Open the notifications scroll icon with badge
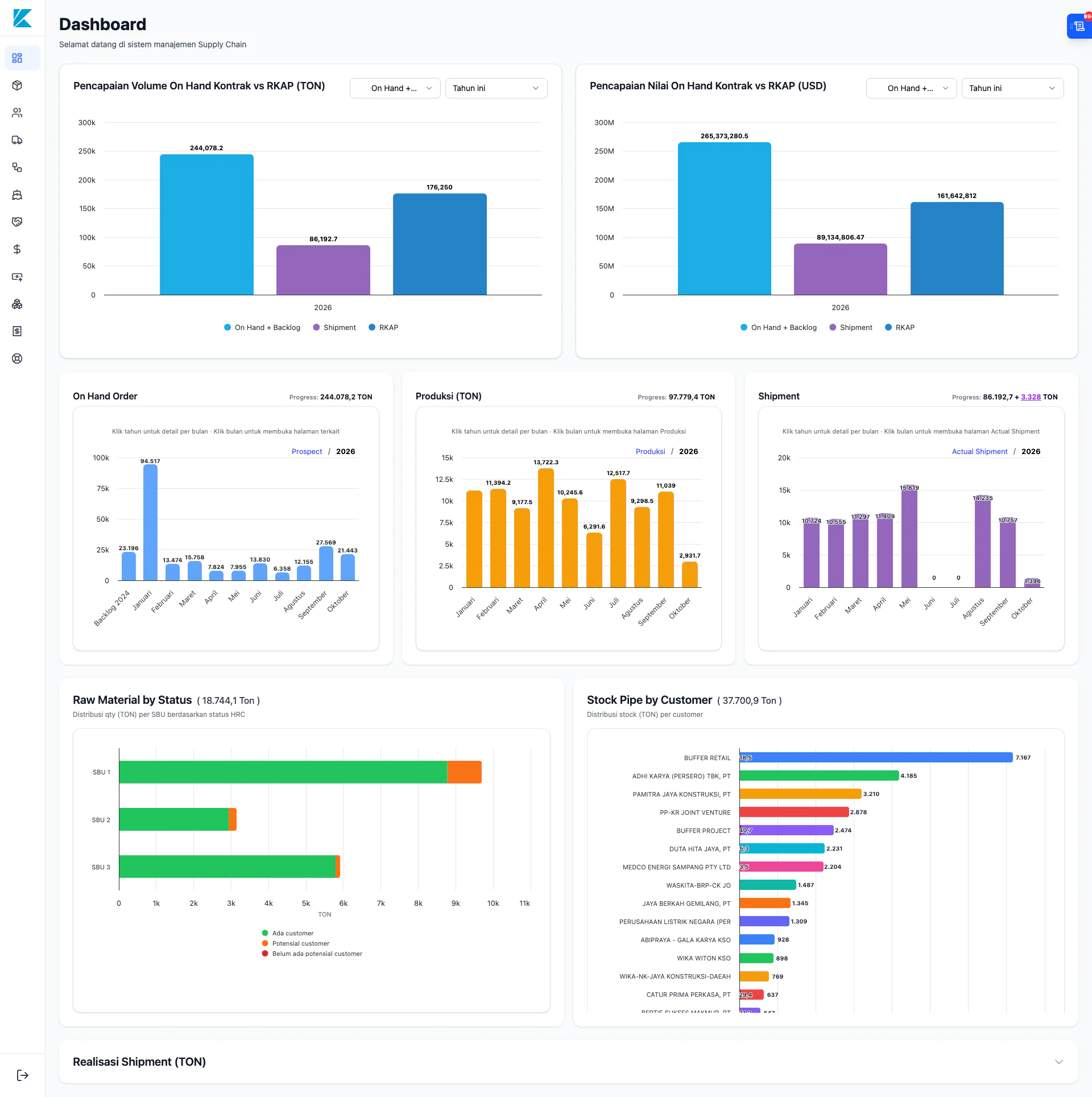The image size is (1092, 1097). 1079,26
